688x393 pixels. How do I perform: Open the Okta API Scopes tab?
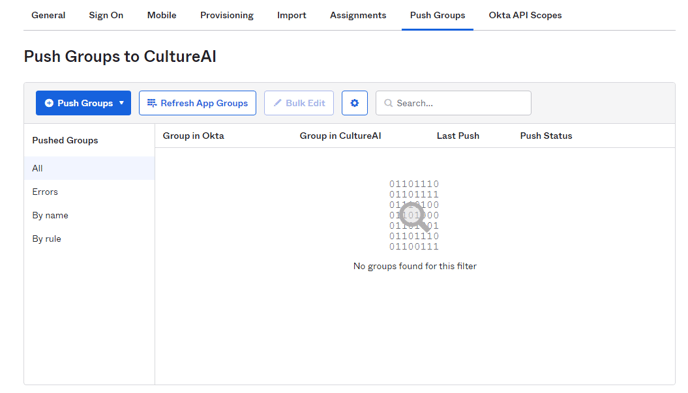[x=525, y=15]
